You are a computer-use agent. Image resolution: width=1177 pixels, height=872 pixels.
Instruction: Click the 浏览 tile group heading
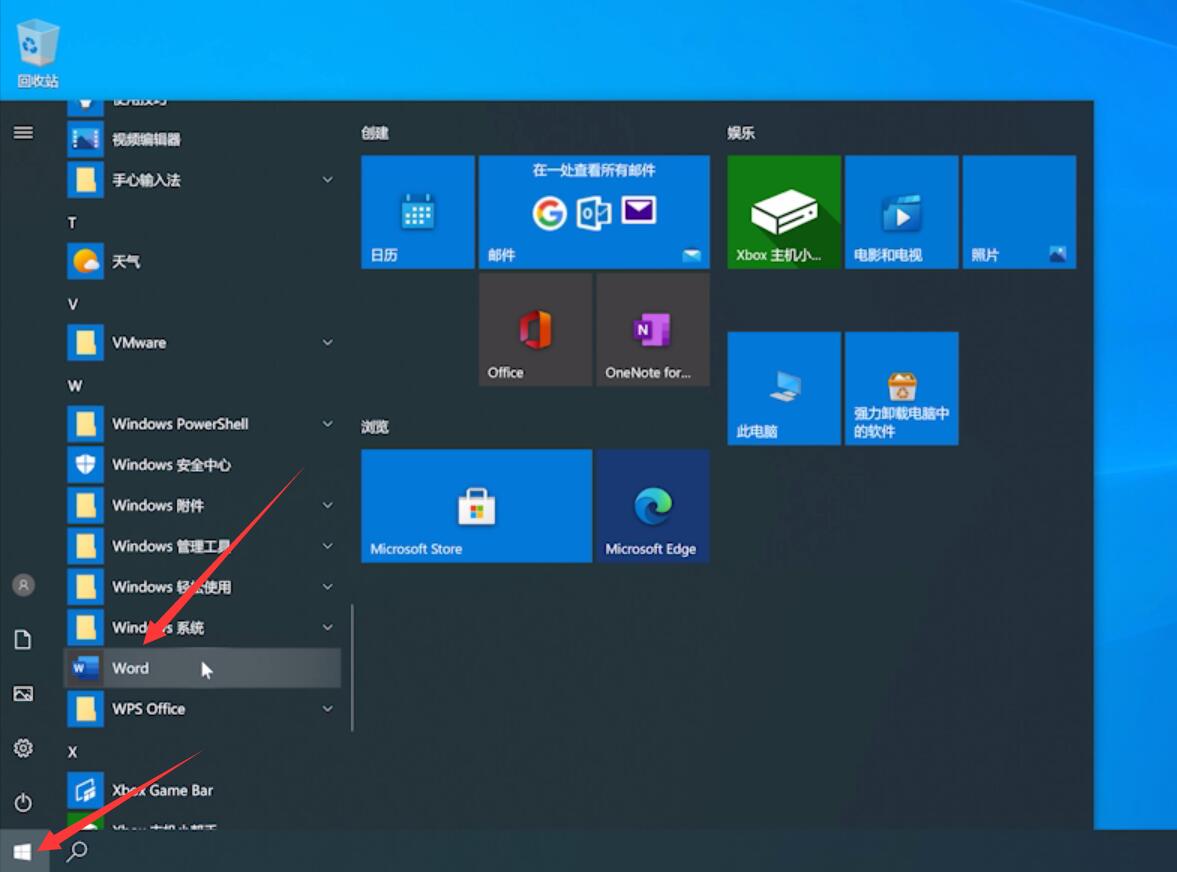pyautogui.click(x=375, y=427)
